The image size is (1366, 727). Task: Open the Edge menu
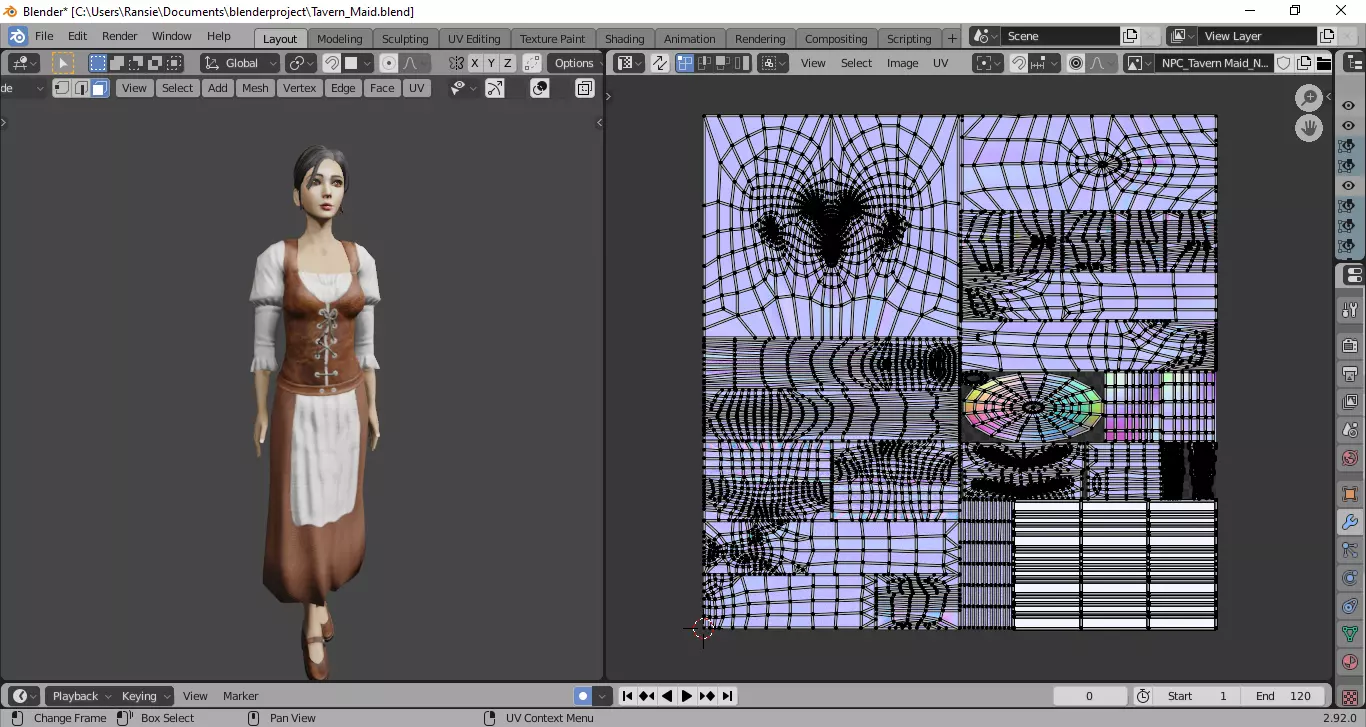pos(343,88)
